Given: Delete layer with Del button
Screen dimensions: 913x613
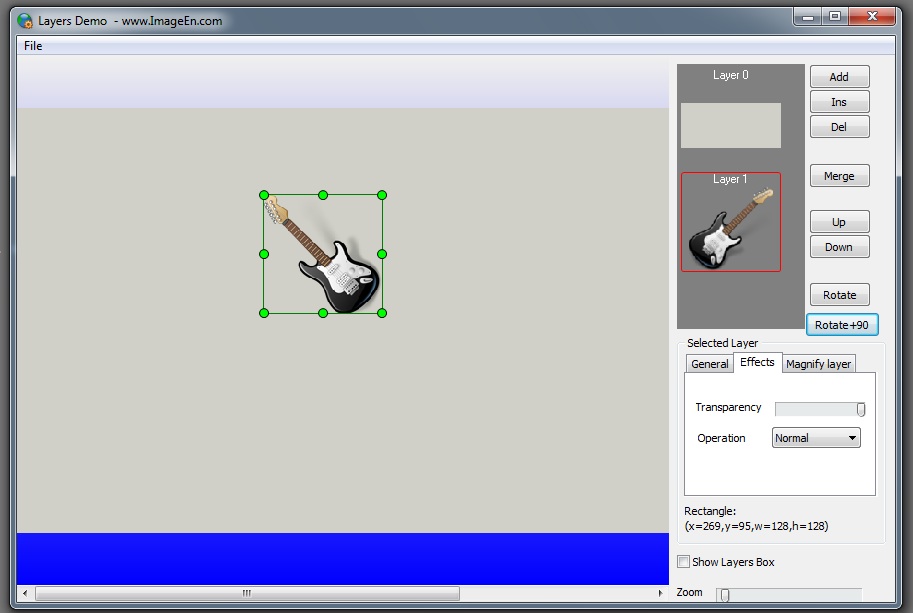Looking at the screenshot, I should 839,127.
